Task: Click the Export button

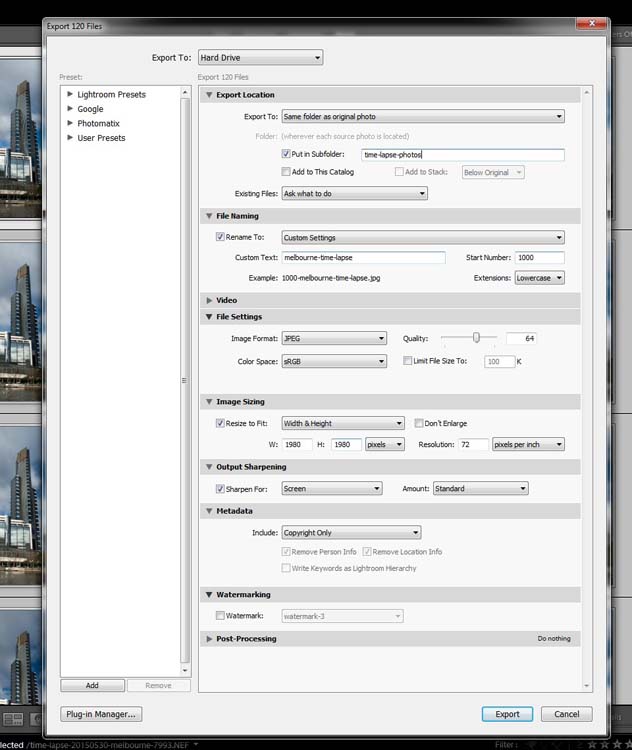Action: tap(507, 714)
